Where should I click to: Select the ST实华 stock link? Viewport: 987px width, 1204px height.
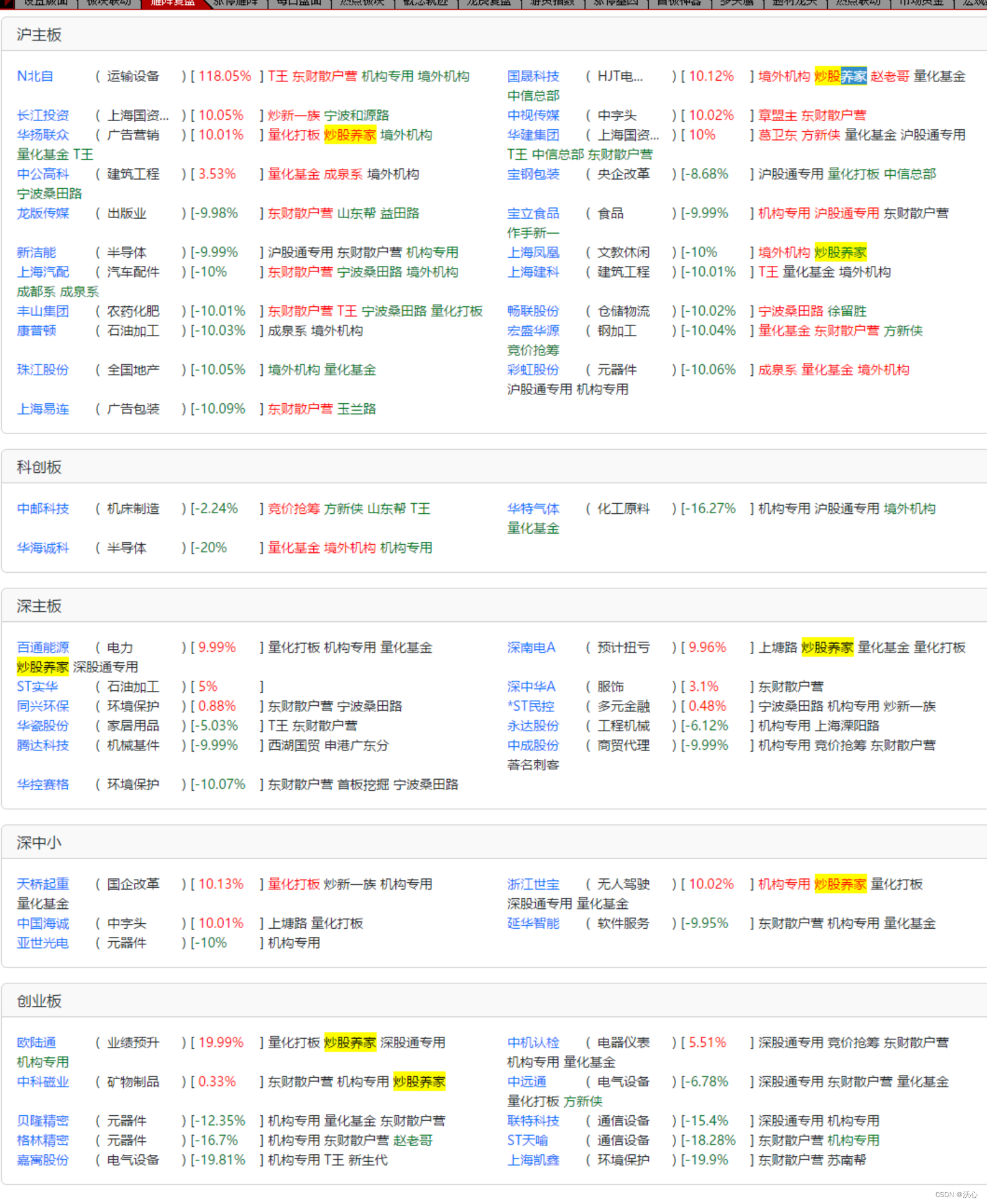click(x=37, y=686)
